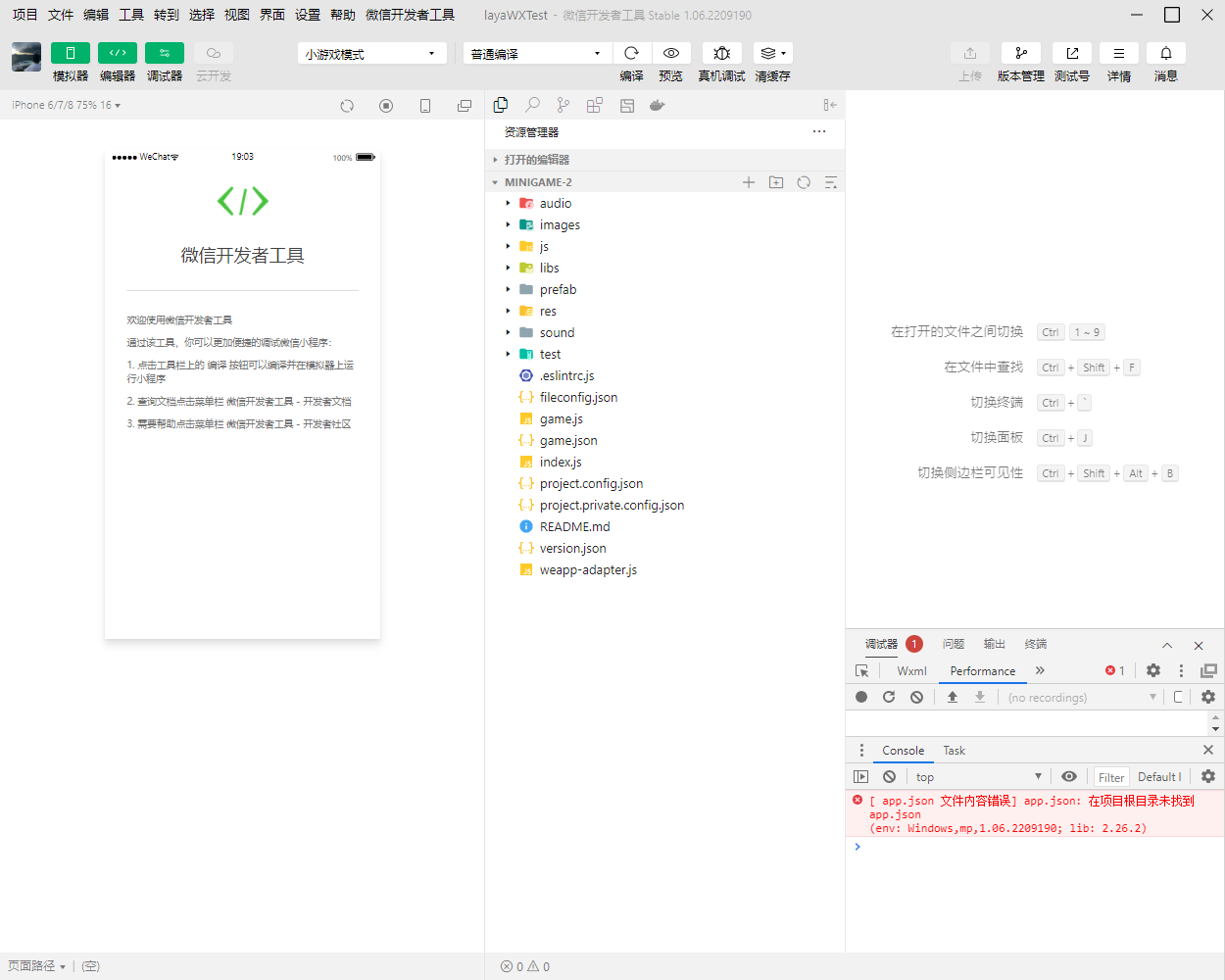Click the new file plus icon
This screenshot has width=1225, height=980.
coord(749,182)
